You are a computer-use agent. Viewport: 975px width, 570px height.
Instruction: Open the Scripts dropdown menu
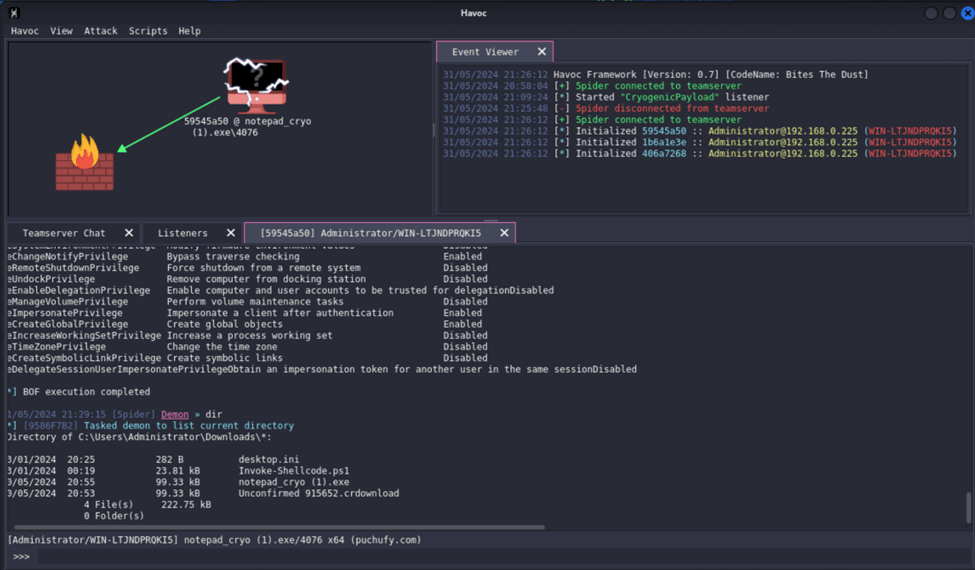pyautogui.click(x=148, y=31)
